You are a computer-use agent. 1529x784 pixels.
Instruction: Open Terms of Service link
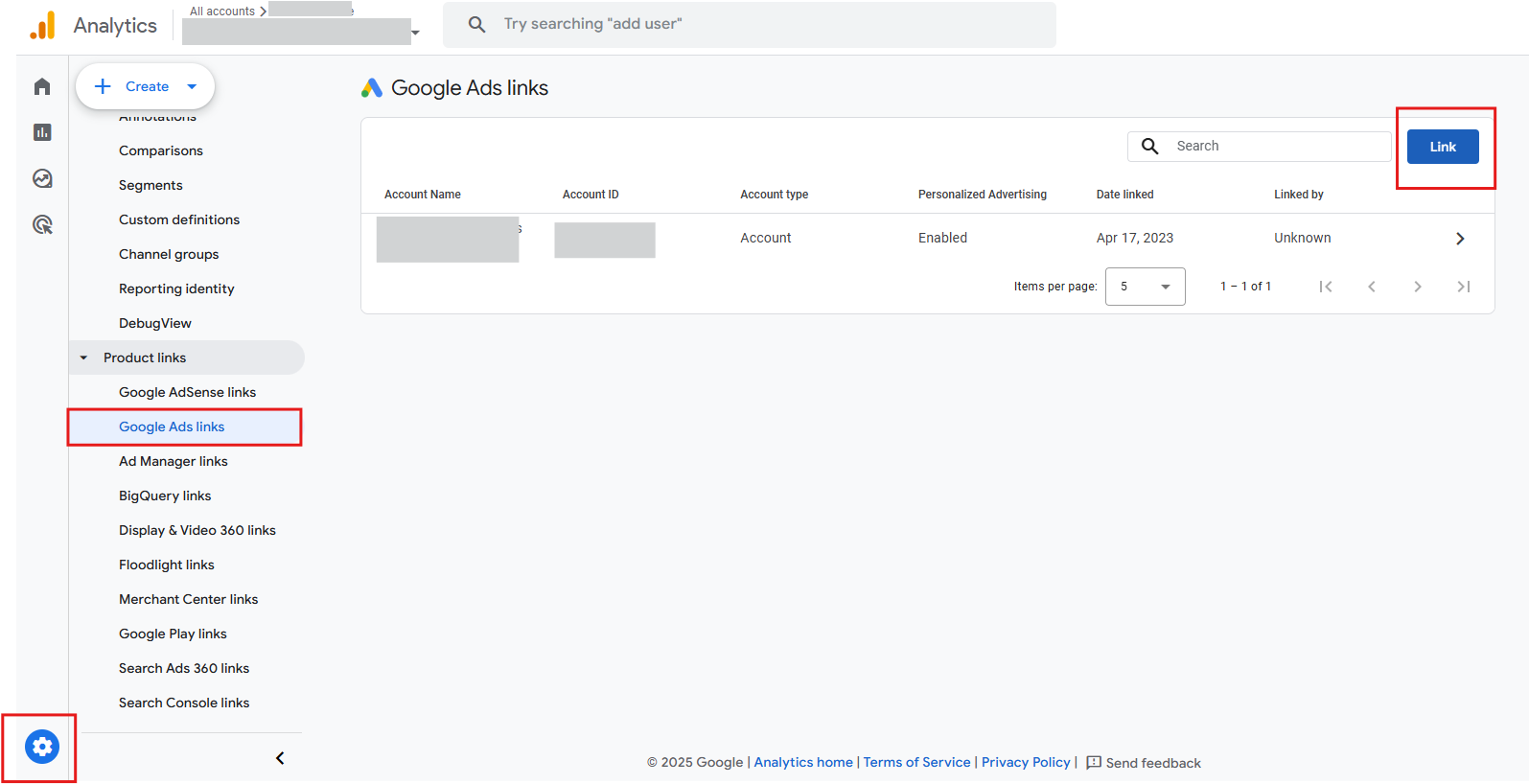(917, 762)
